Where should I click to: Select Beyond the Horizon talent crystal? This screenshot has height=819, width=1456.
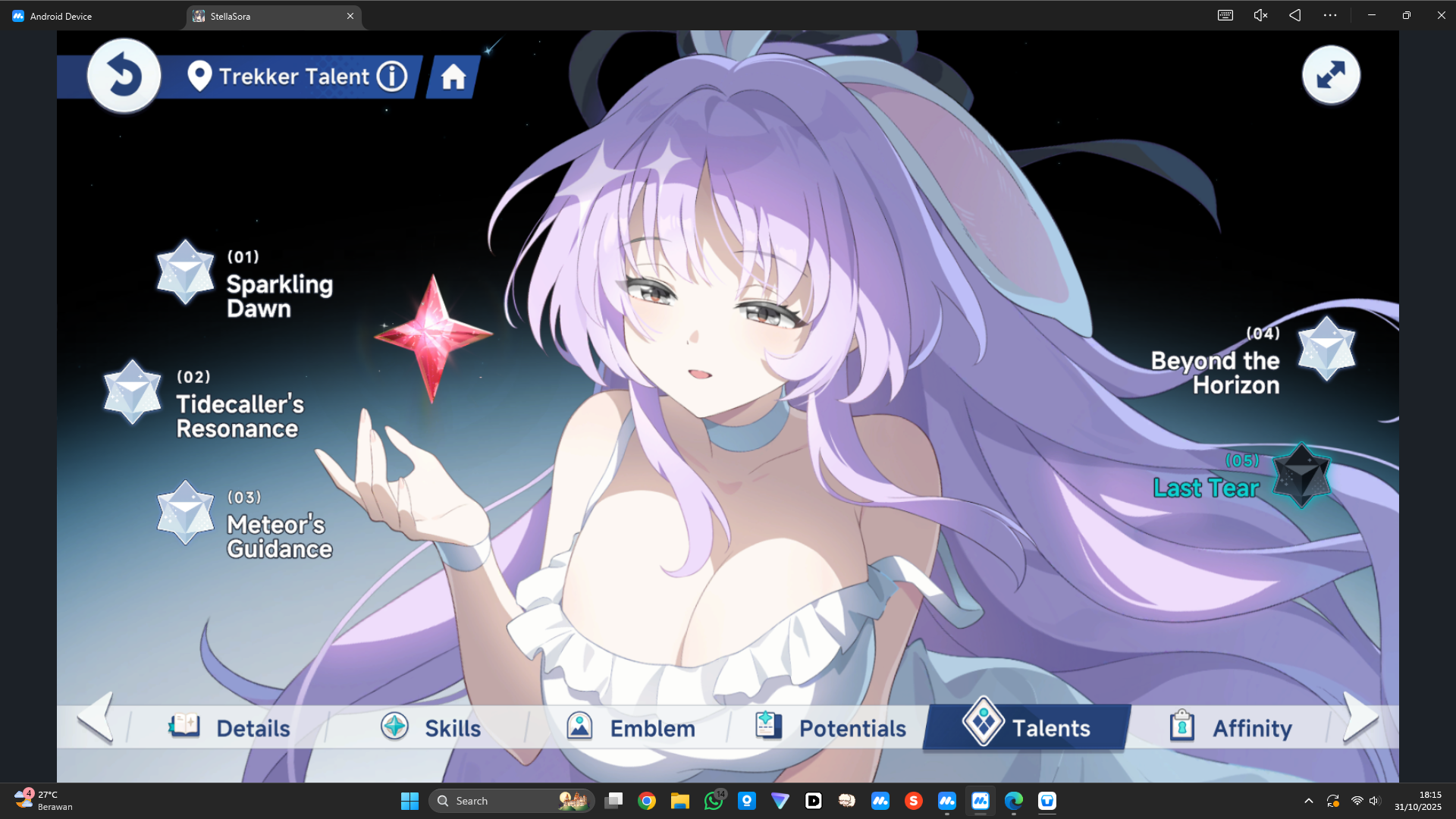click(x=1326, y=350)
